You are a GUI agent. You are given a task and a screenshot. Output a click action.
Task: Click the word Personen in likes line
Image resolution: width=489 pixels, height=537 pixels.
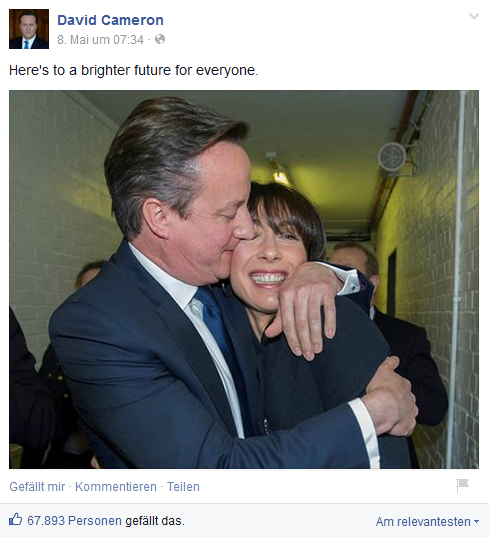click(x=95, y=521)
